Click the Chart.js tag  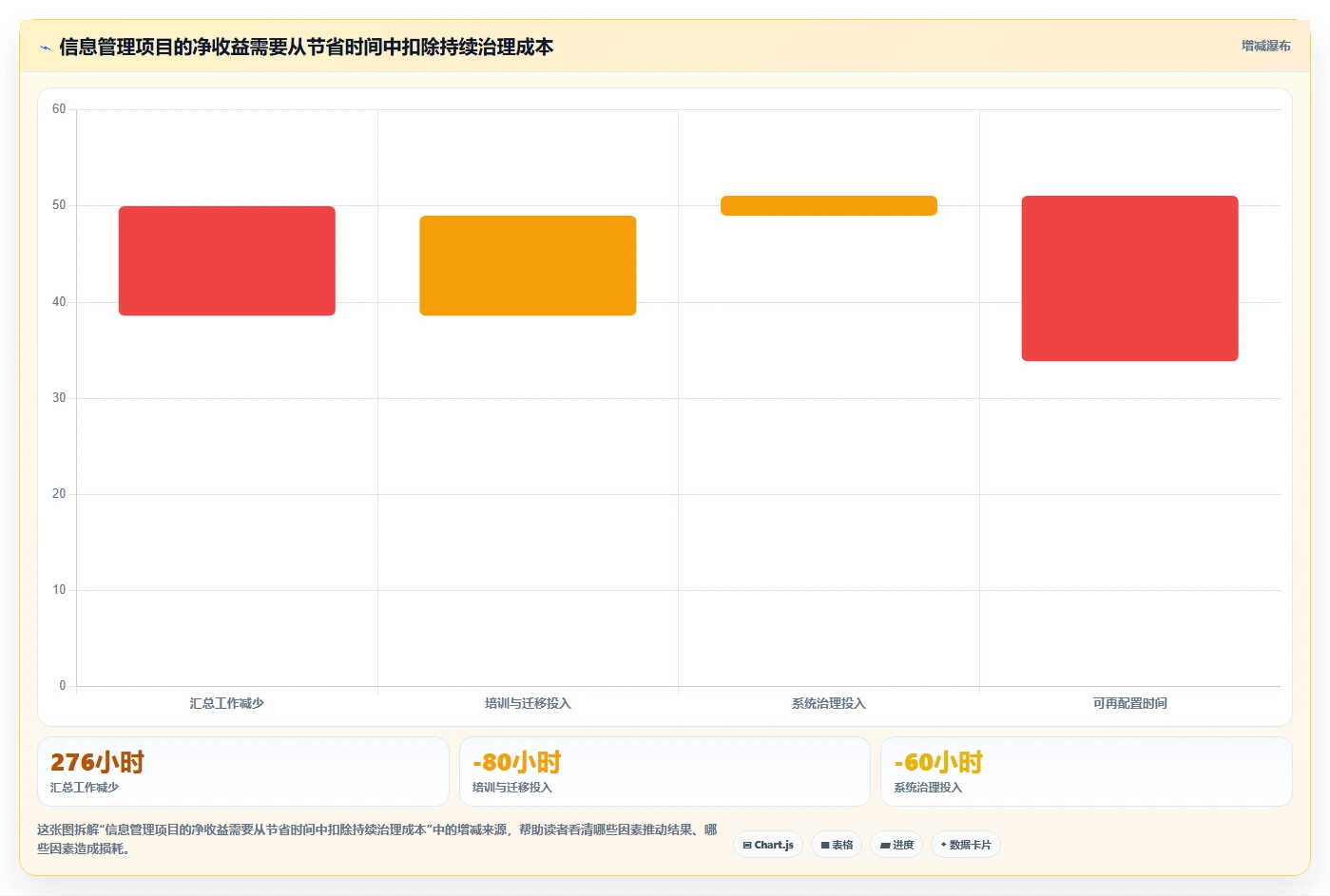coord(768,845)
